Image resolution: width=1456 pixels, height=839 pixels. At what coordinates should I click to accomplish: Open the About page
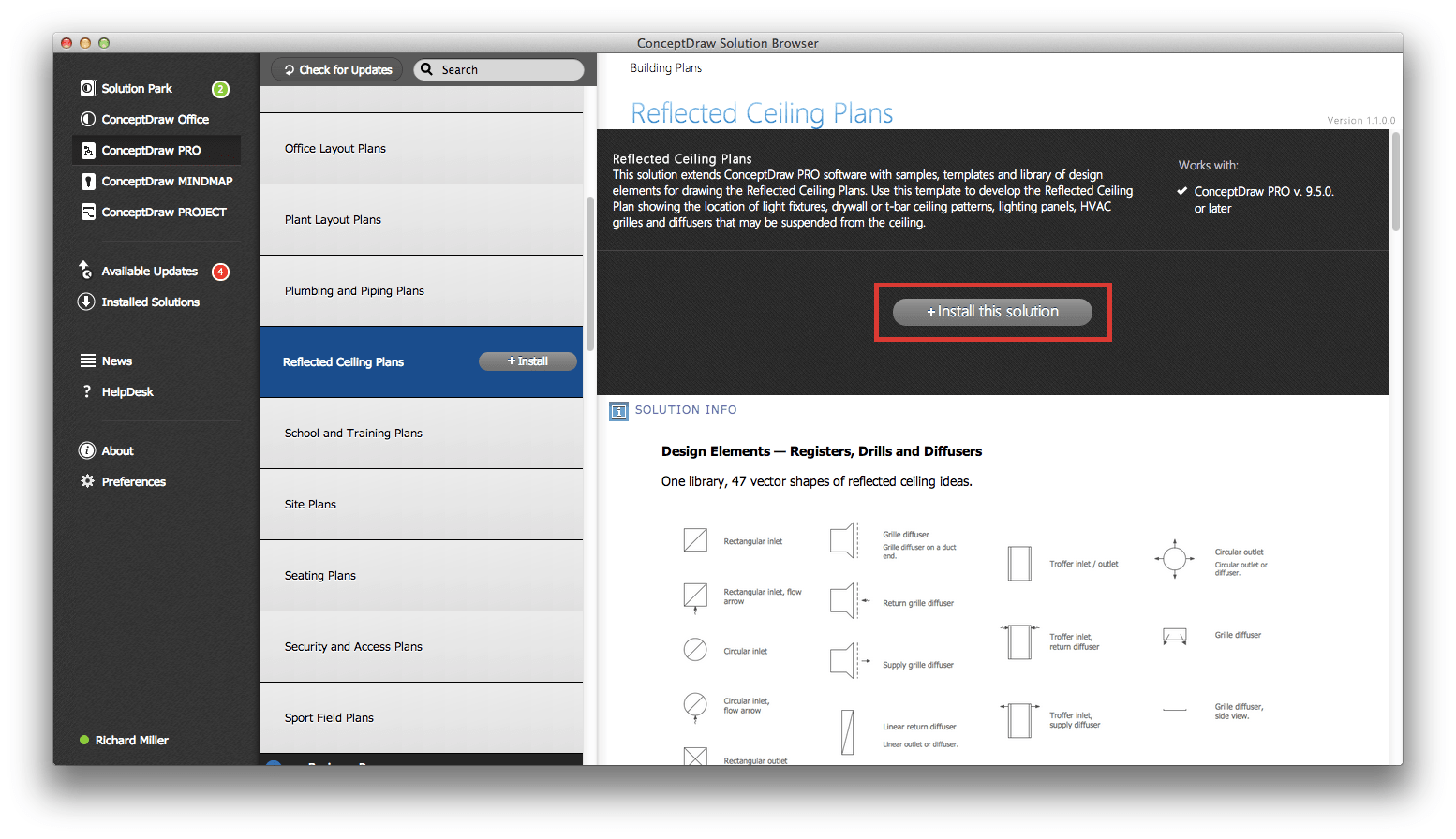[118, 450]
